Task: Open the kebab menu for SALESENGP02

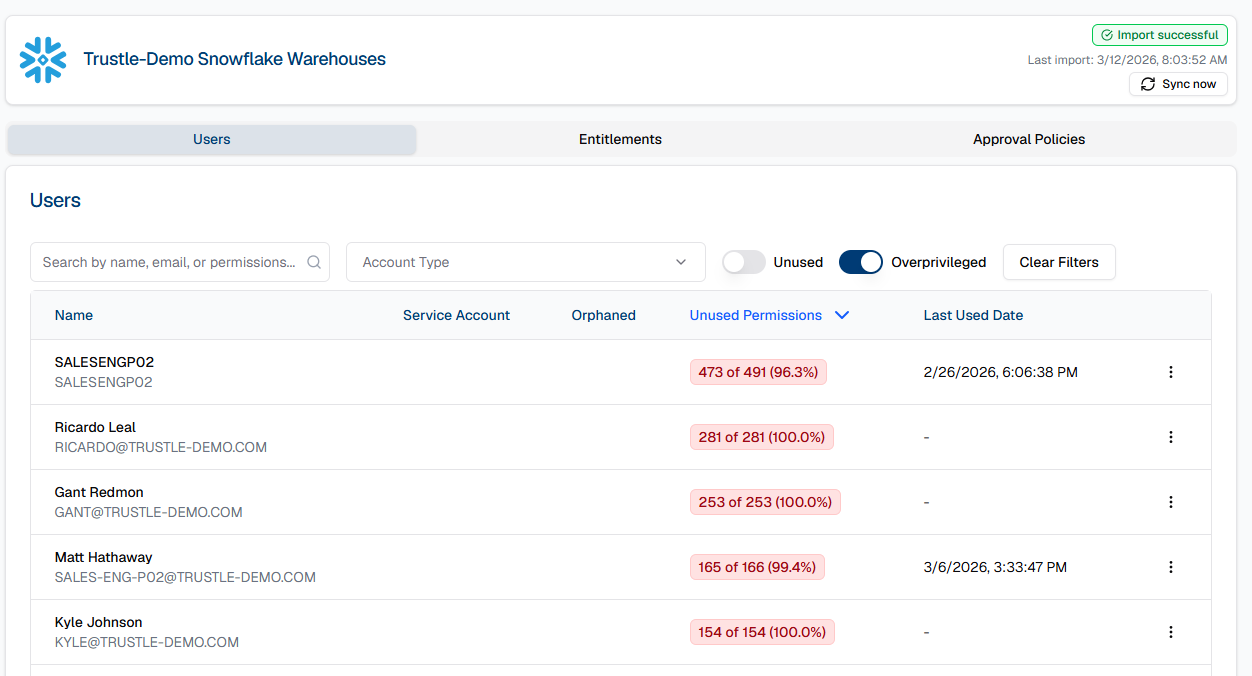Action: tap(1170, 371)
